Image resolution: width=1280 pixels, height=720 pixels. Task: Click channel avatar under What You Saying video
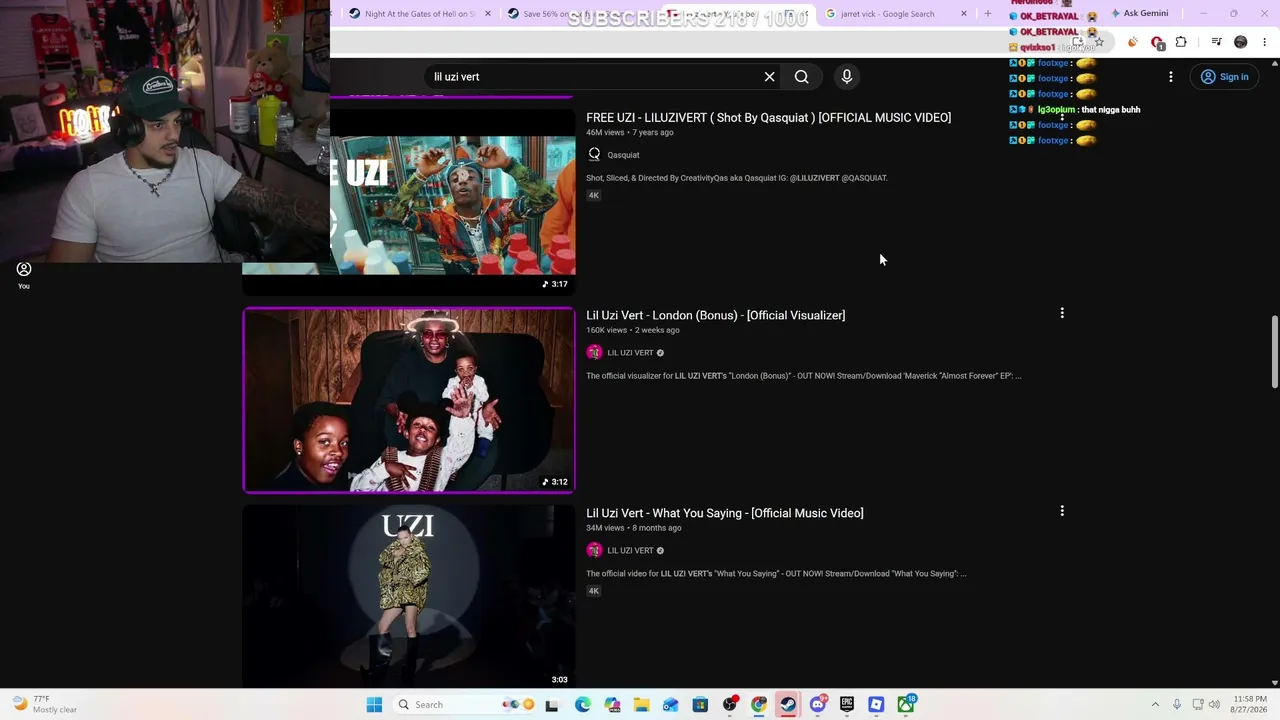point(594,551)
